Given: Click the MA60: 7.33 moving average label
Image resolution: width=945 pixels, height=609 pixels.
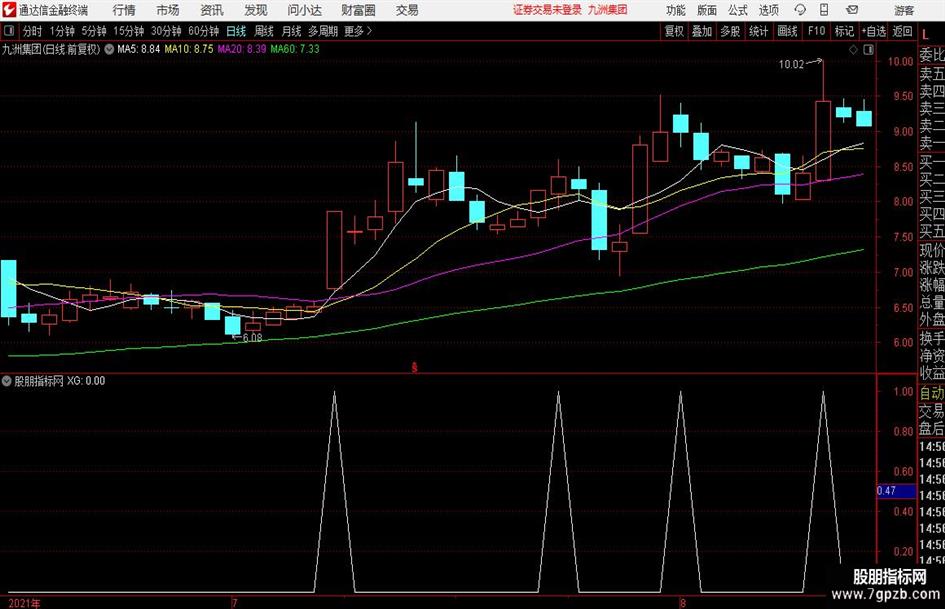Looking at the screenshot, I should (x=295, y=49).
